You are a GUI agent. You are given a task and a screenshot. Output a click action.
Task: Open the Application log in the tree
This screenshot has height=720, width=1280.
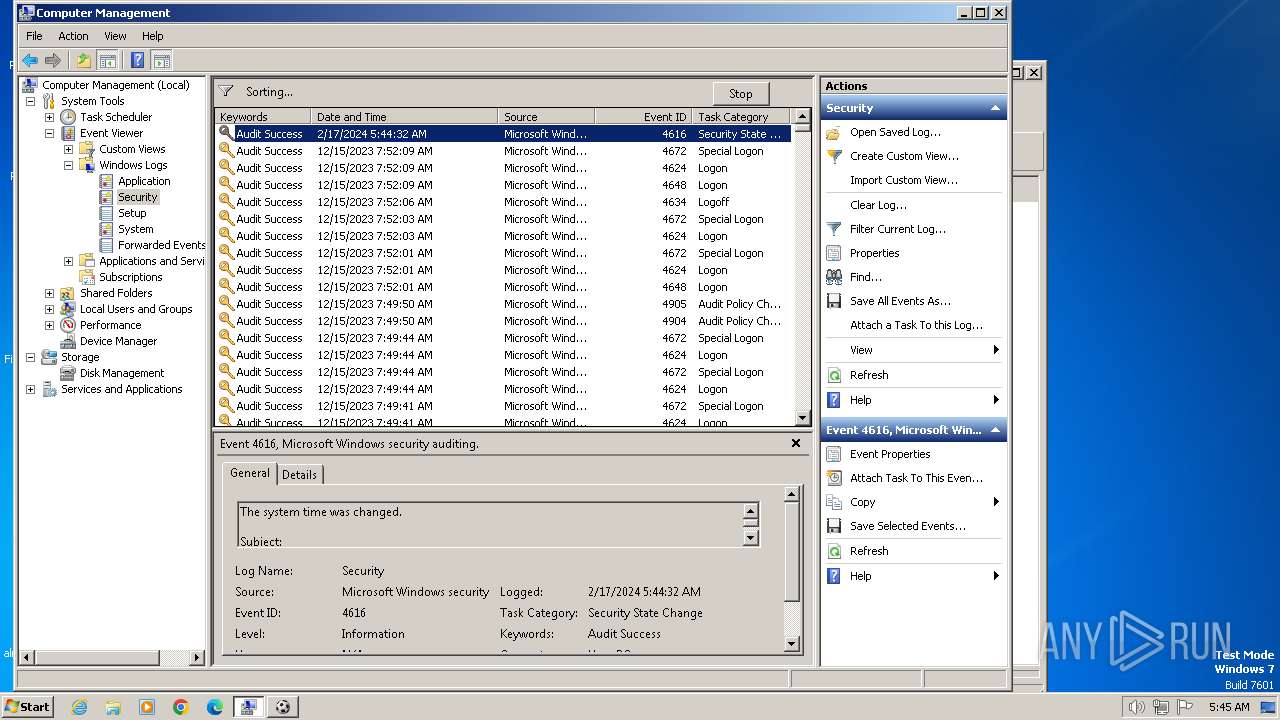coord(144,181)
